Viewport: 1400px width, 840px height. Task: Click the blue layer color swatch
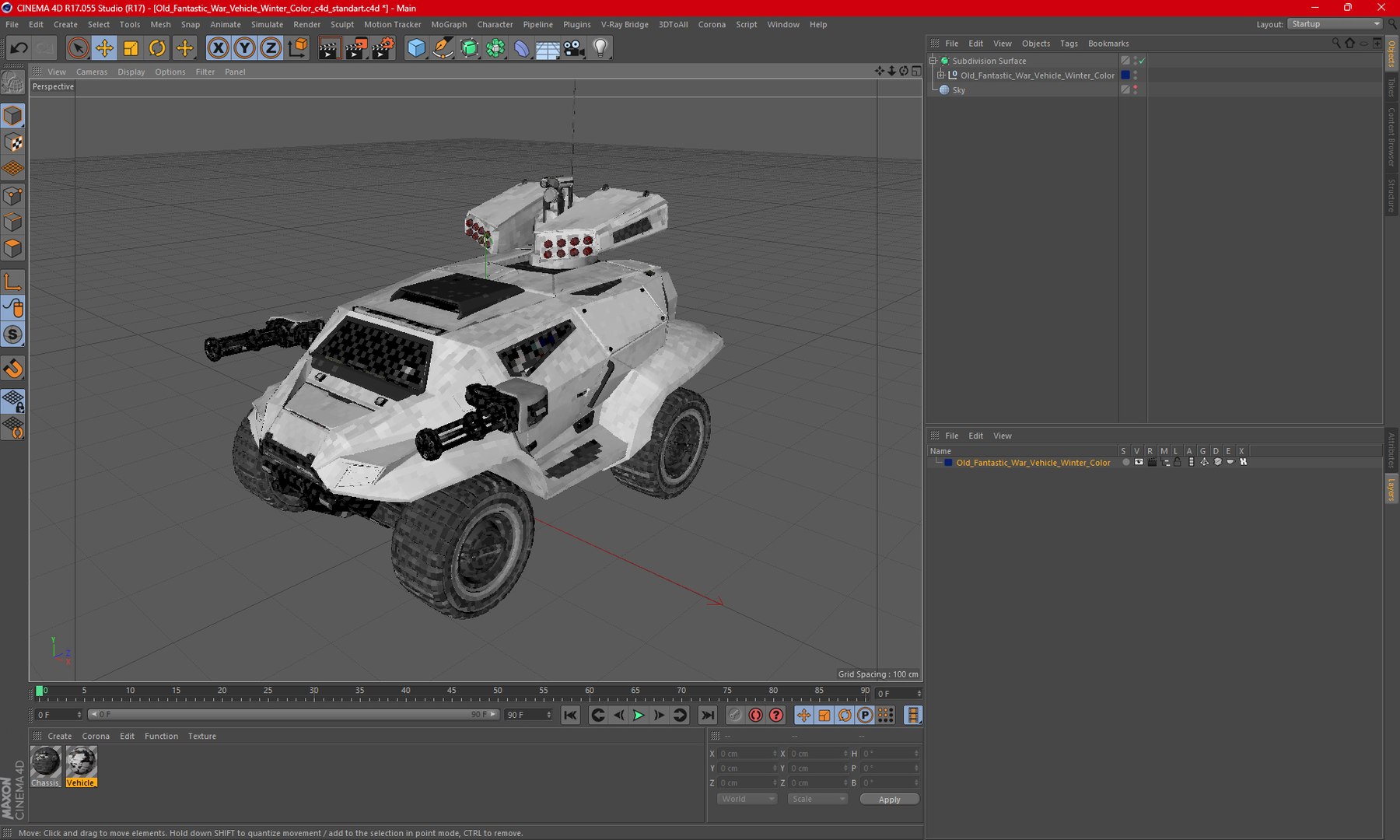[x=948, y=463]
